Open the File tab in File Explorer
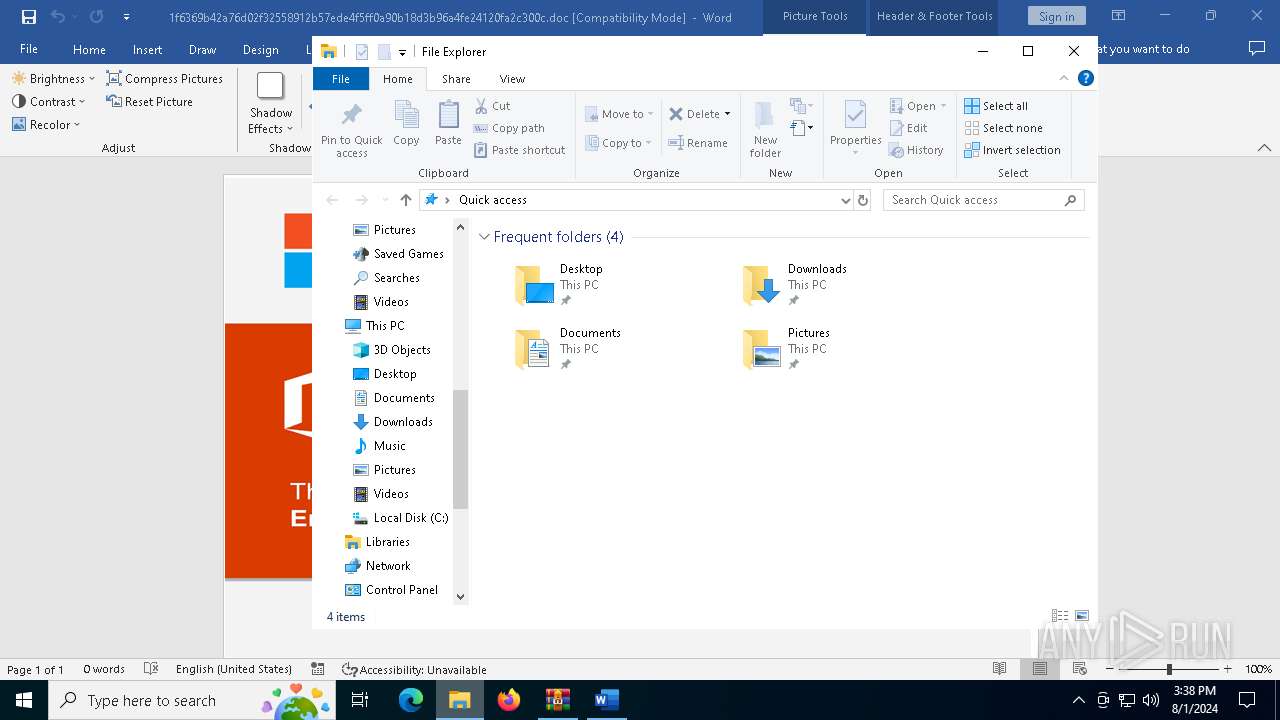1280x720 pixels. pos(341,79)
